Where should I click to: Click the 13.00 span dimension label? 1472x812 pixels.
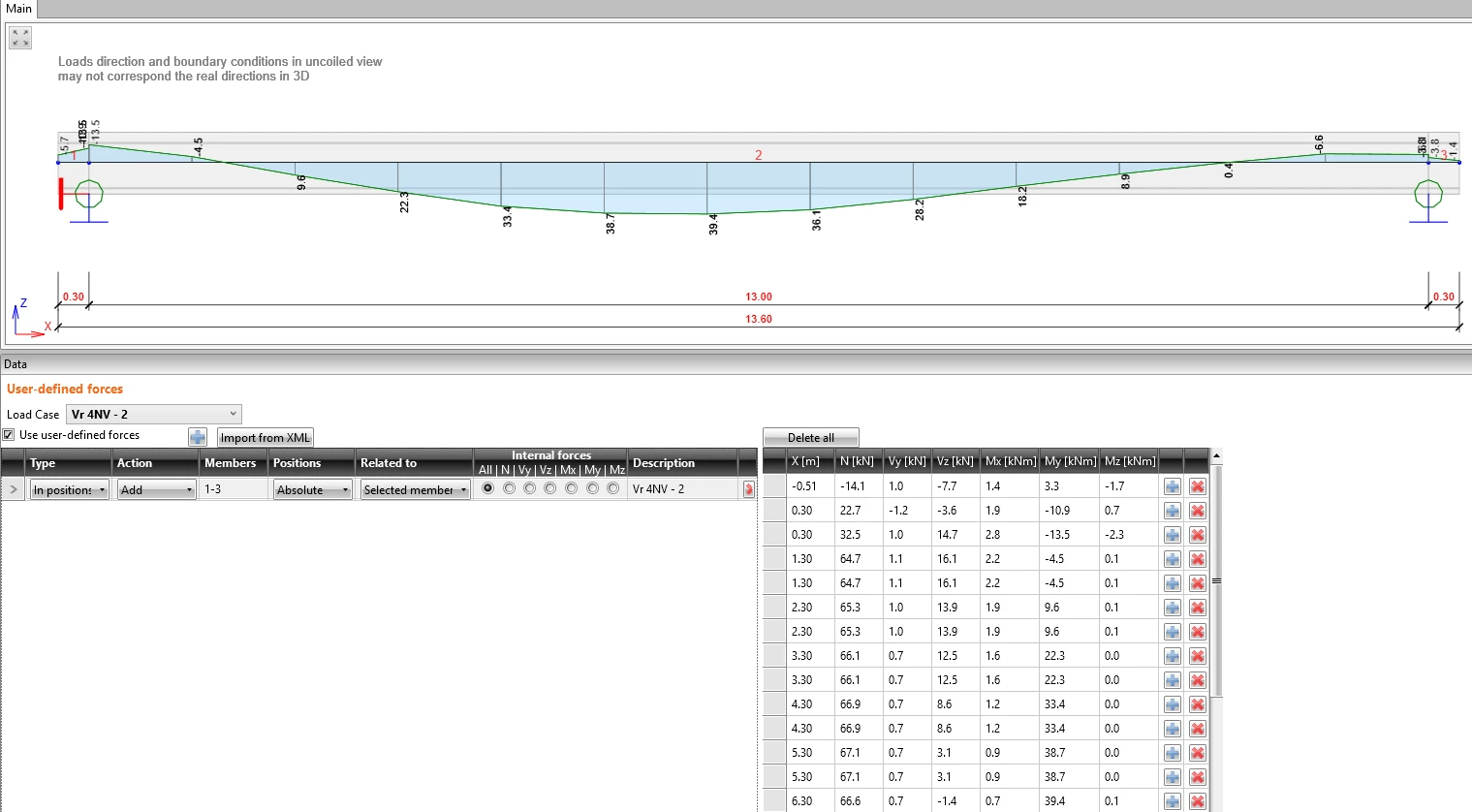(759, 297)
